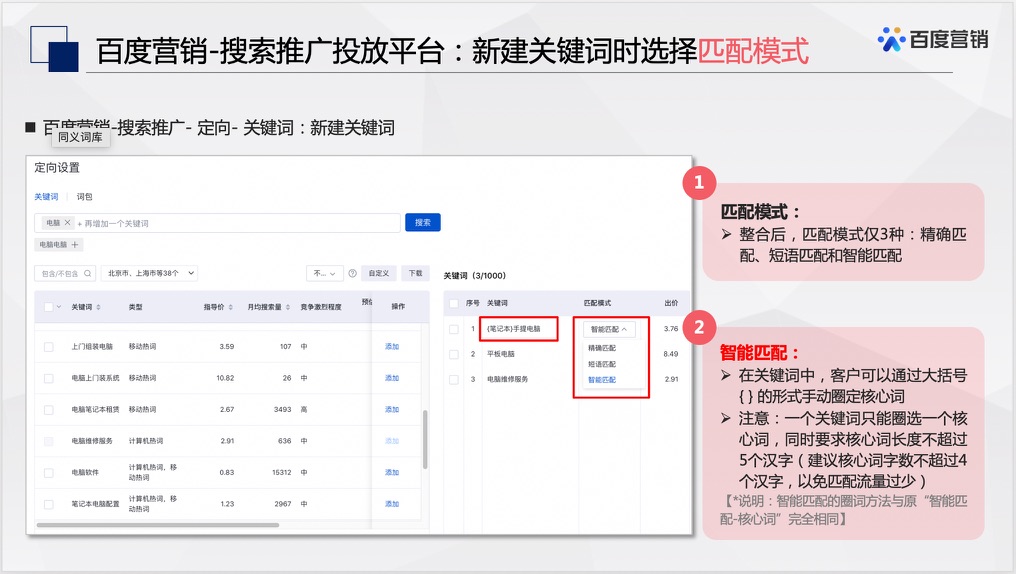Click the 匹配模式 column header
1016x574 pixels.
click(x=597, y=303)
